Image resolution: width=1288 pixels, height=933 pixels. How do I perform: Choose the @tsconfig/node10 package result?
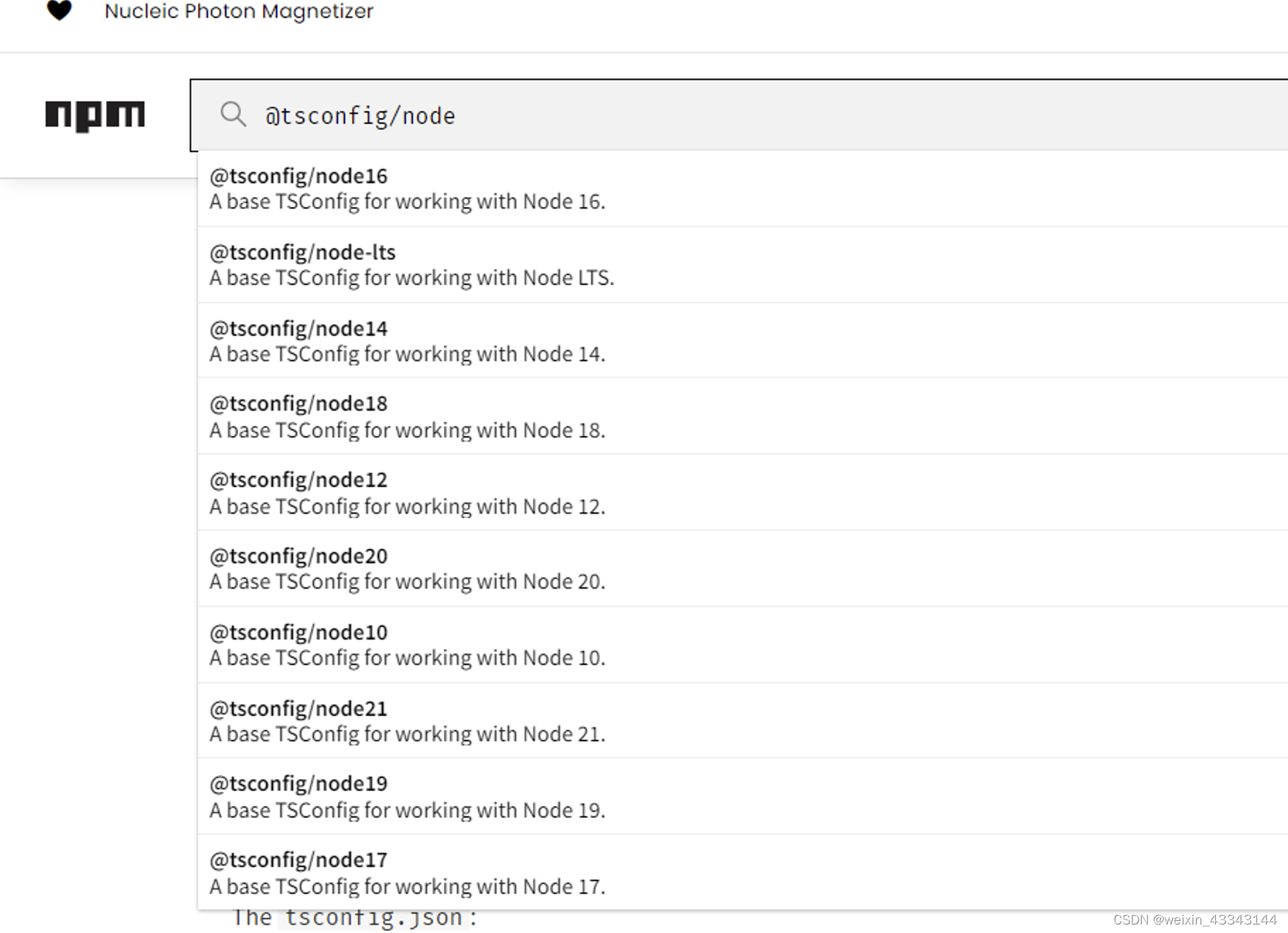pyautogui.click(x=743, y=645)
